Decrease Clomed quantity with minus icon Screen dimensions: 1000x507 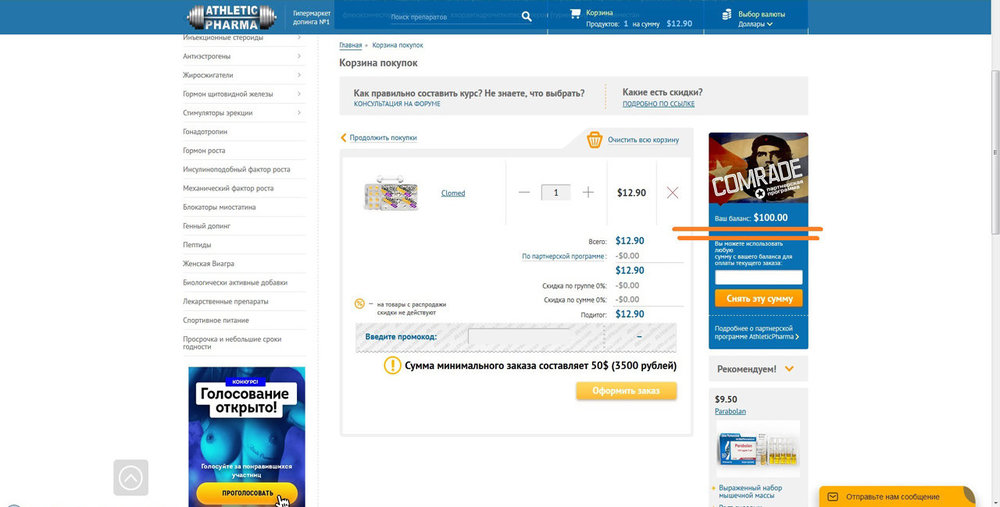coord(524,192)
